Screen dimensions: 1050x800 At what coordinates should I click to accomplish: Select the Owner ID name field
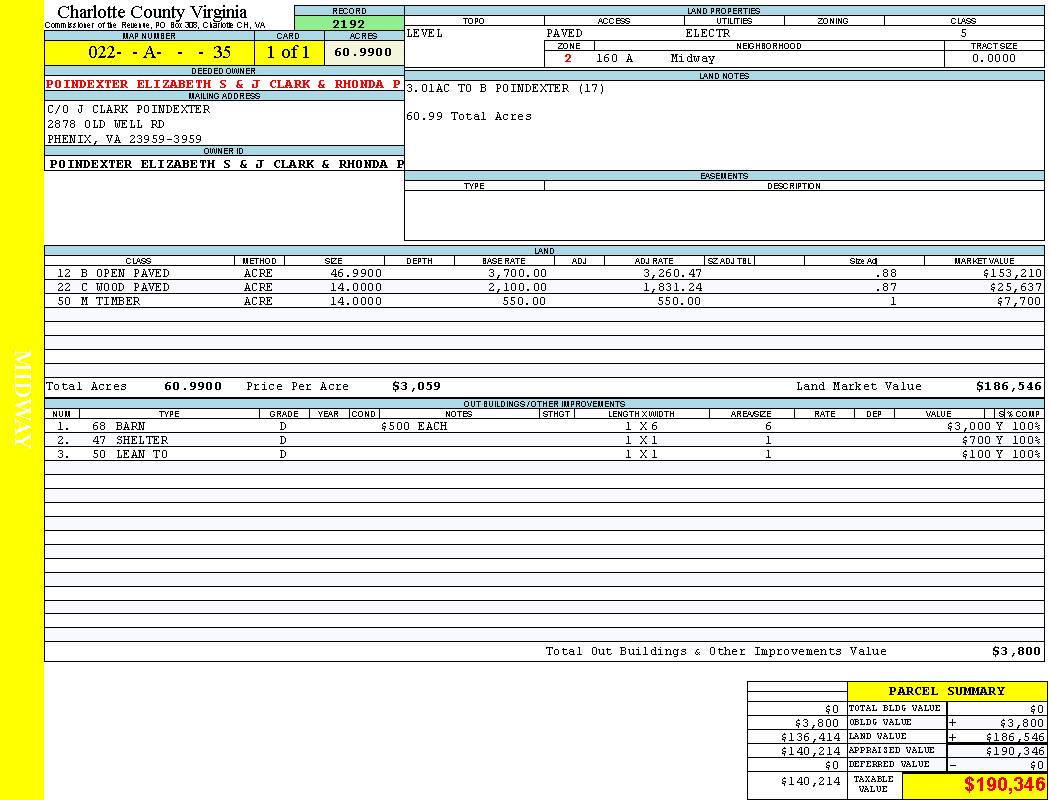point(226,164)
